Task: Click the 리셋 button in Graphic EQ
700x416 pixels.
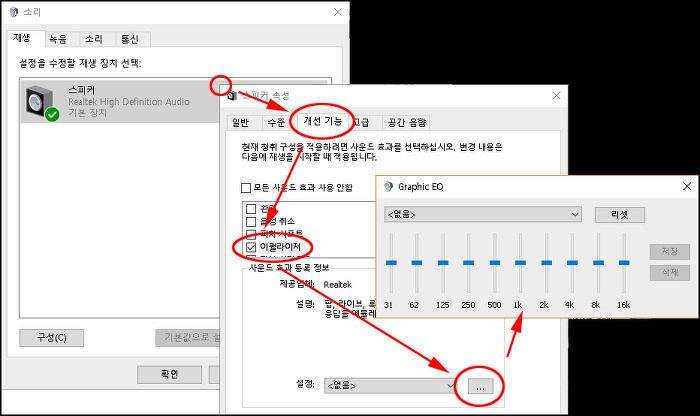Action: [x=620, y=215]
